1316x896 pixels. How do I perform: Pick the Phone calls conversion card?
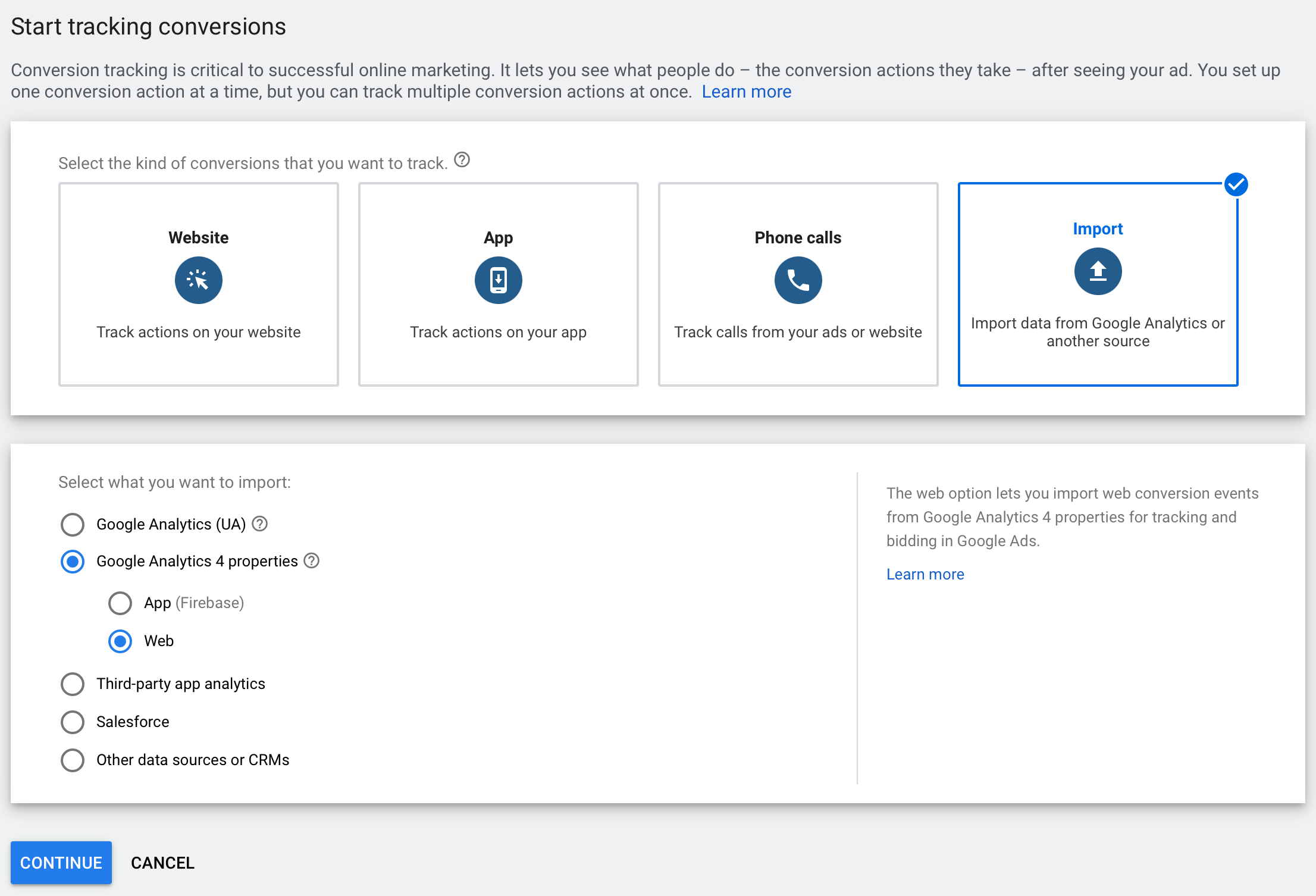pos(798,284)
